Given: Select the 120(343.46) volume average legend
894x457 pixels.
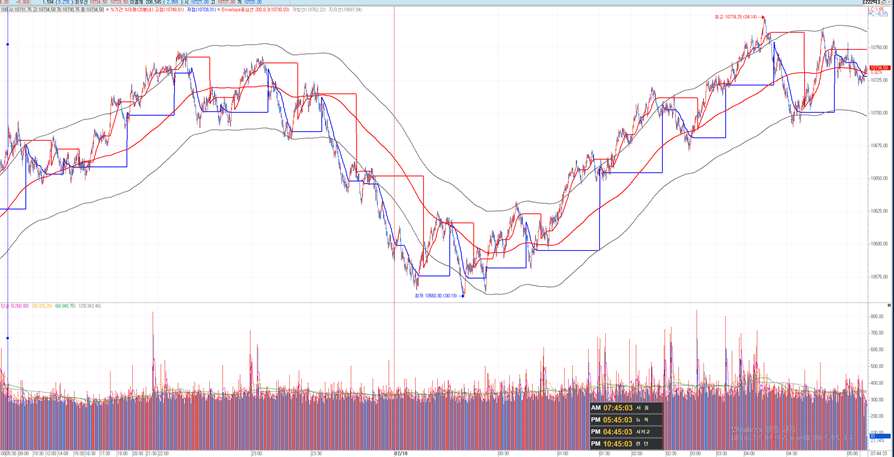Looking at the screenshot, I should (90, 306).
